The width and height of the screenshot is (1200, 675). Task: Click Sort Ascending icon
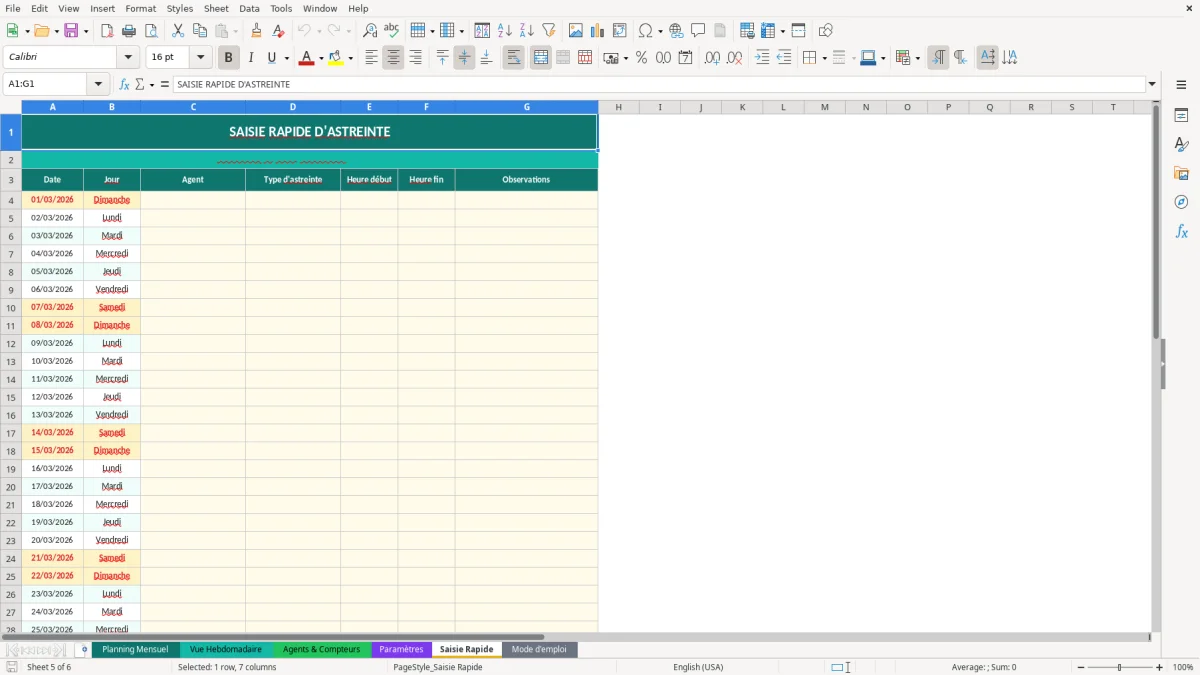pos(505,31)
